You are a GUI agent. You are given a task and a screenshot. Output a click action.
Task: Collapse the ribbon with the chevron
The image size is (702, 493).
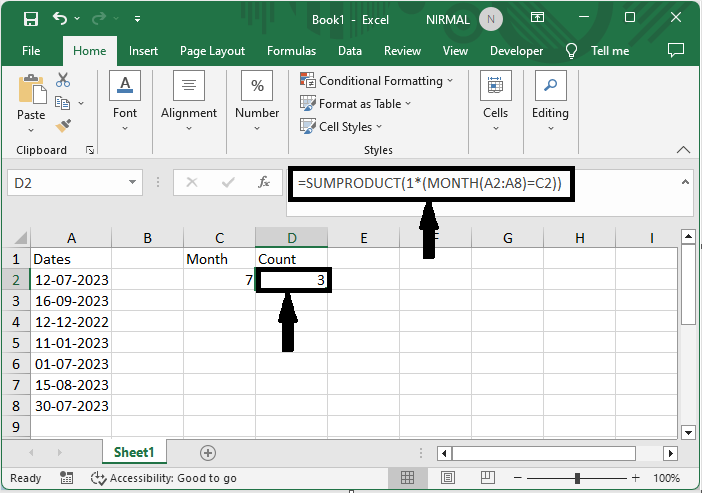point(683,150)
